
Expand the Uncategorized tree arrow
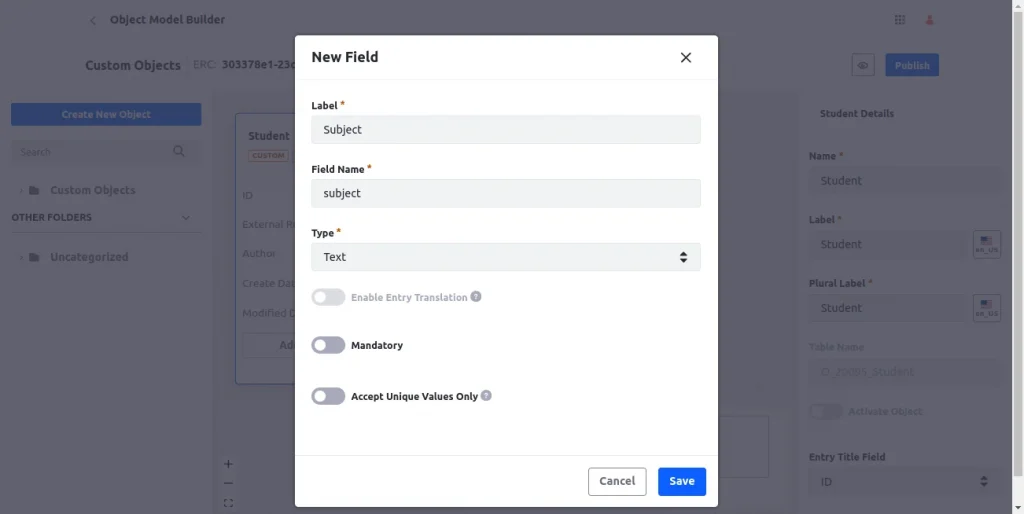pos(21,257)
